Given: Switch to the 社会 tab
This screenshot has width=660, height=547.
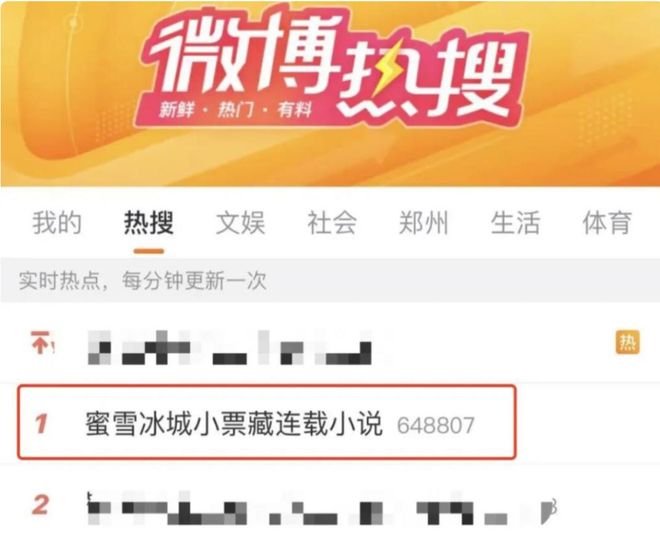Looking at the screenshot, I should point(332,223).
